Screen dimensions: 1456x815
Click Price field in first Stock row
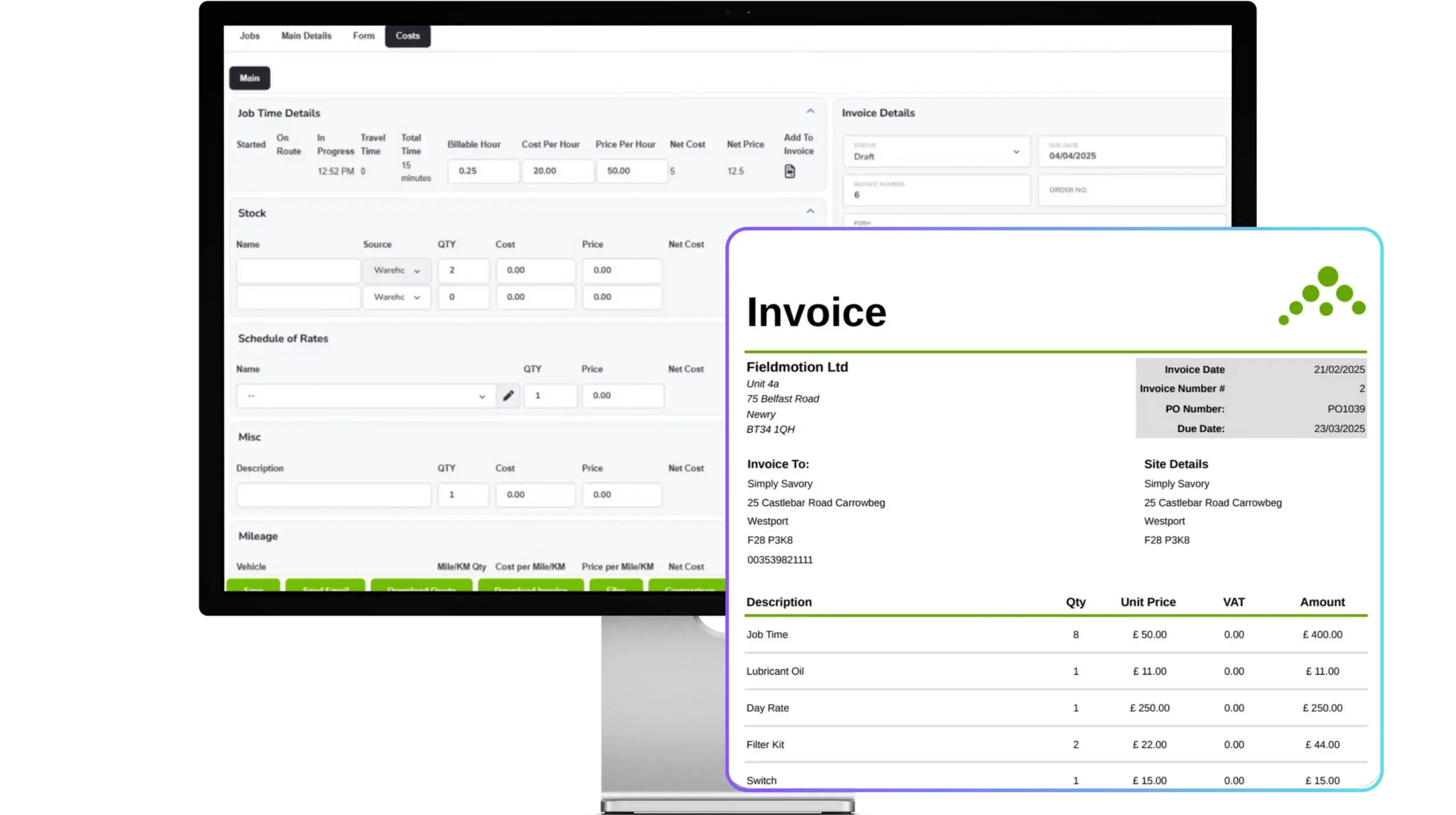click(622, 271)
